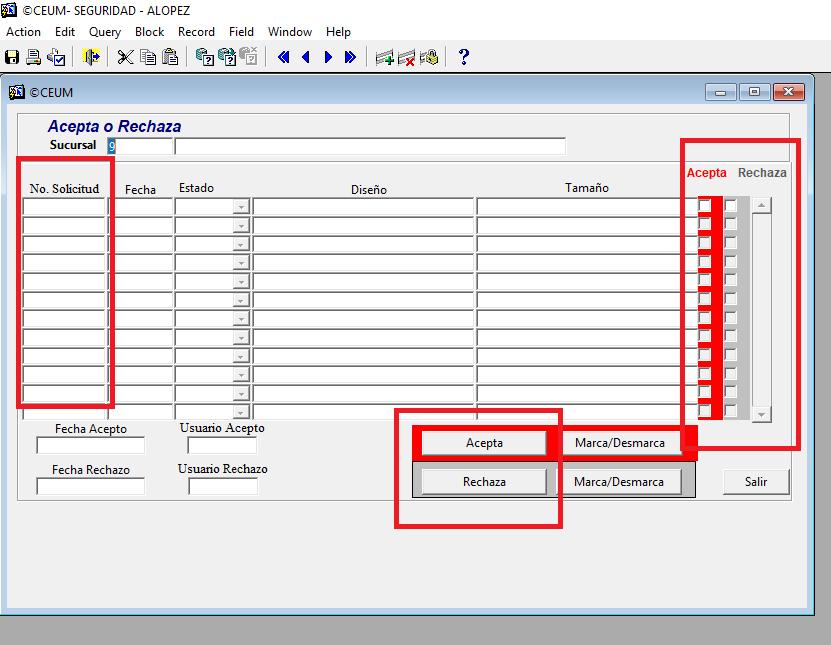Click the Cut scissors icon
831x645 pixels.
[x=125, y=57]
